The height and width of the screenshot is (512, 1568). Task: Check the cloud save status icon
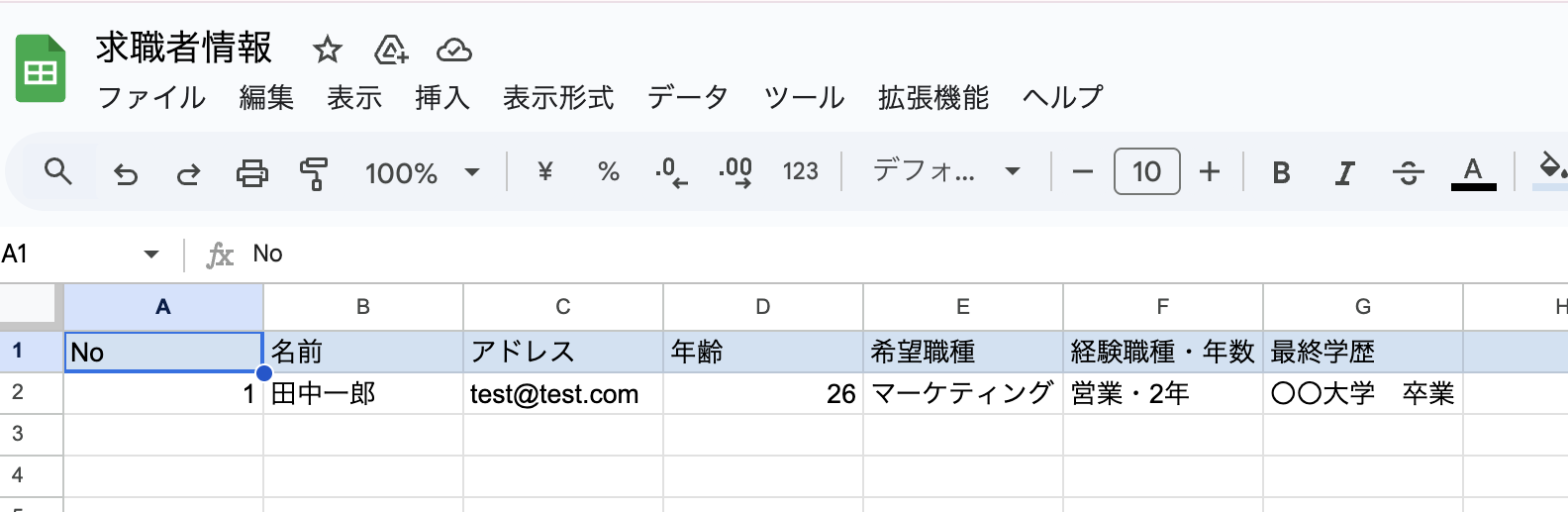click(x=453, y=50)
